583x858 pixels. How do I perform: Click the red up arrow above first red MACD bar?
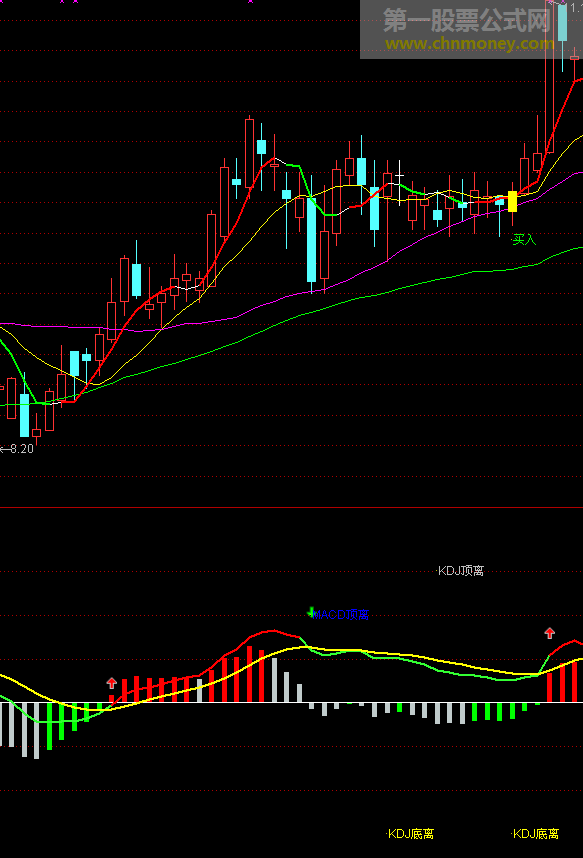pos(112,683)
